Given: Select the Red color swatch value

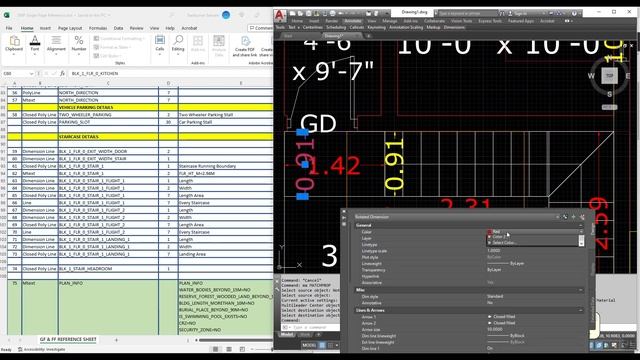Looking at the screenshot, I should [x=489, y=232].
